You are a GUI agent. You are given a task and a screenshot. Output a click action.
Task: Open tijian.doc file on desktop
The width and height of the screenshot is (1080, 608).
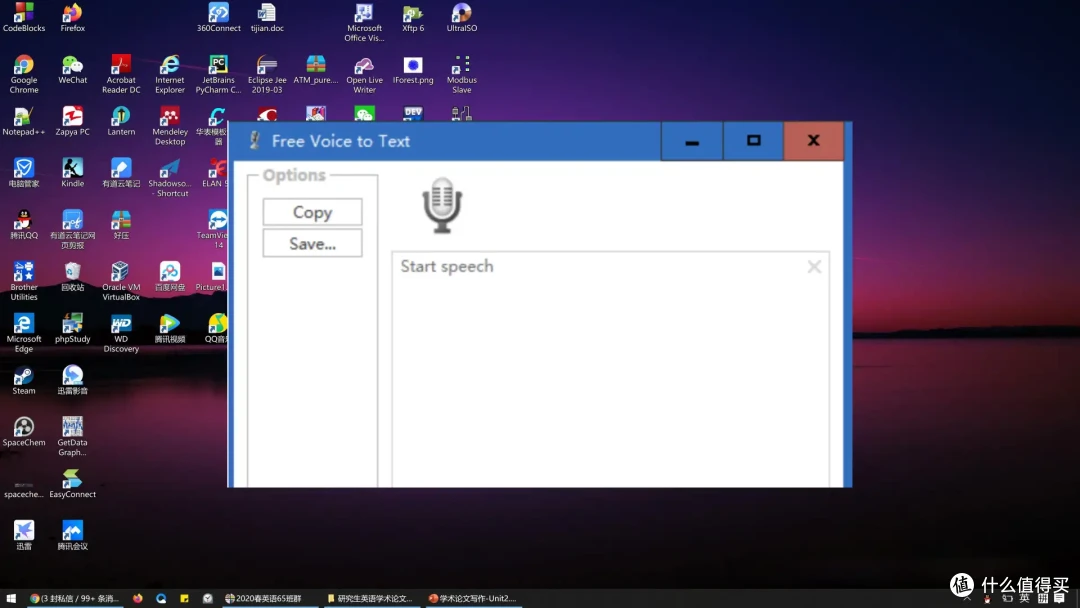coord(267,17)
